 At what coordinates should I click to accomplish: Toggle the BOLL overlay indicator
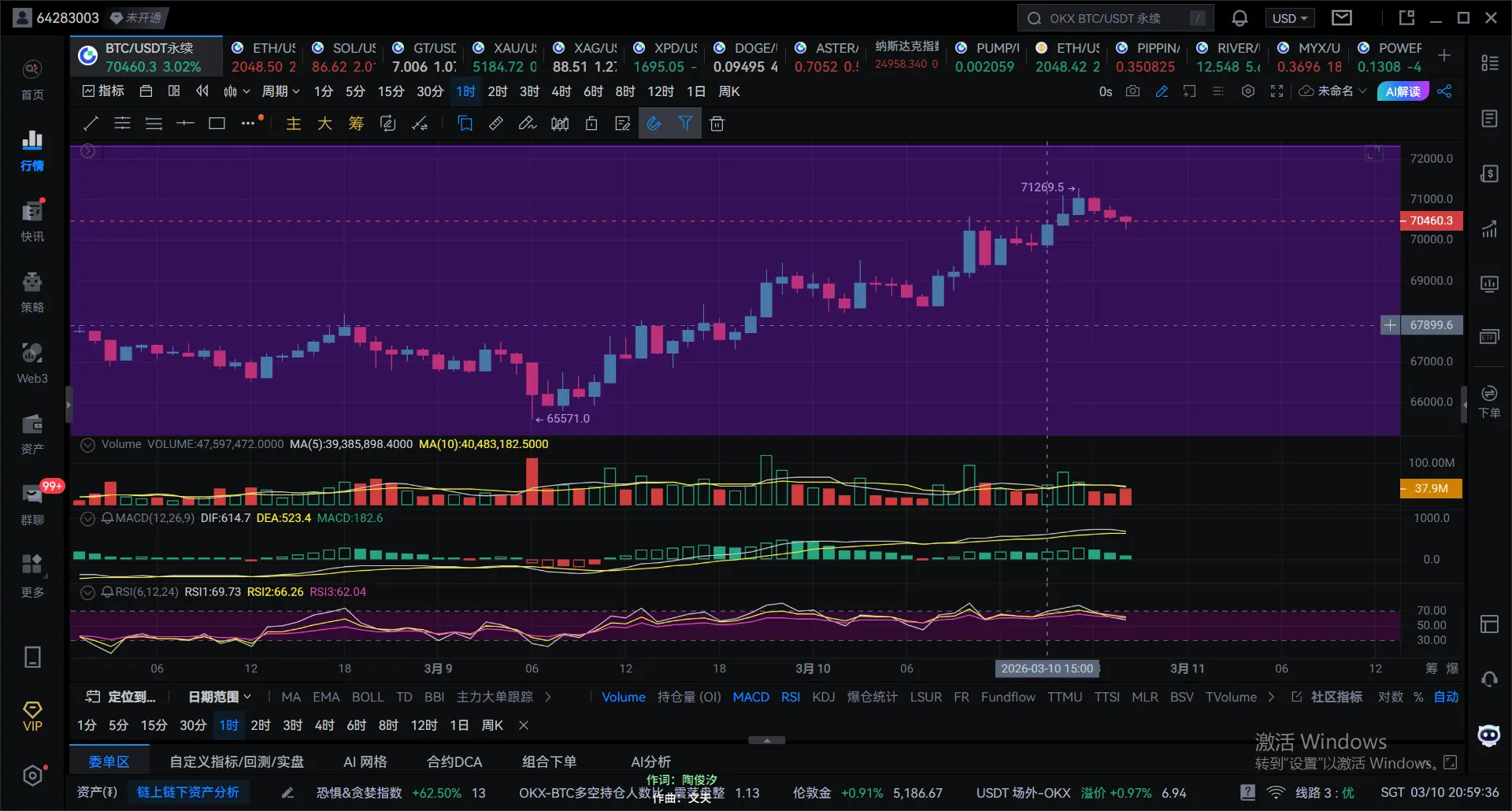(368, 697)
